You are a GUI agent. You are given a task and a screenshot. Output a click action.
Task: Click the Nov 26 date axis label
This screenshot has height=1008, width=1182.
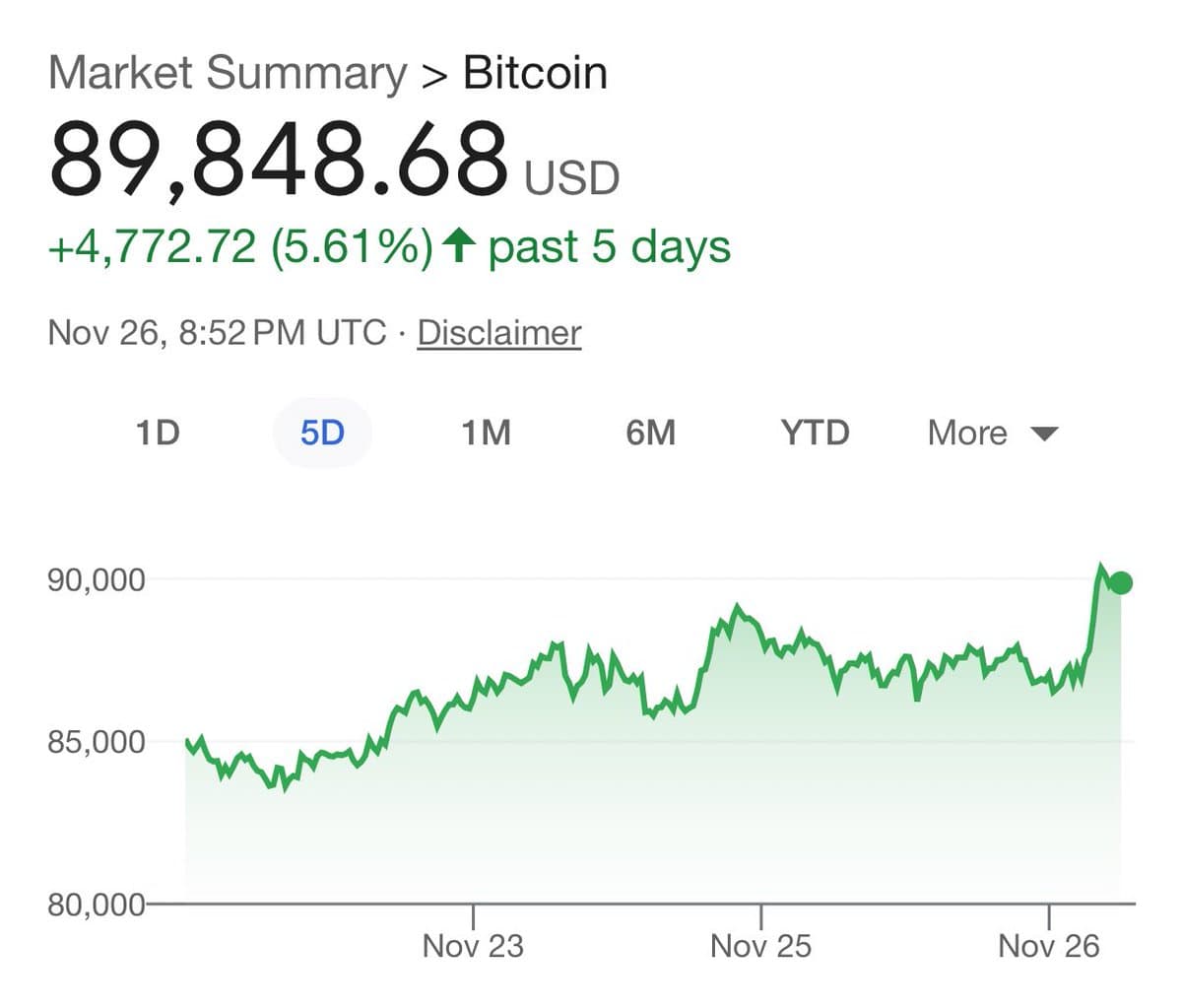click(x=1048, y=946)
